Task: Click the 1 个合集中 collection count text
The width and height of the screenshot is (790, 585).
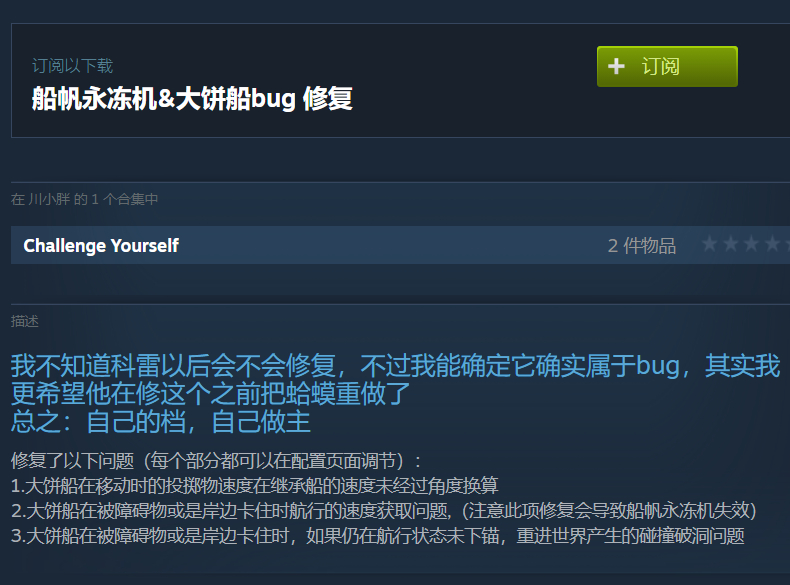Action: 124,200
